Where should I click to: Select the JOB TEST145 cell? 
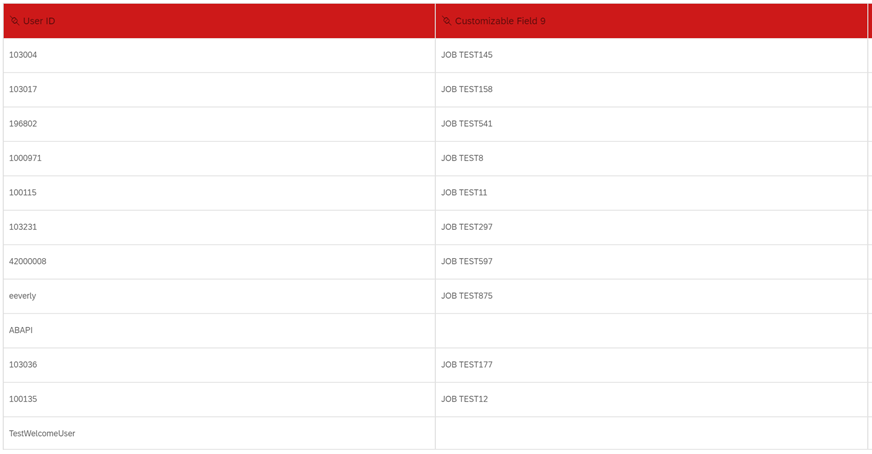(x=651, y=55)
